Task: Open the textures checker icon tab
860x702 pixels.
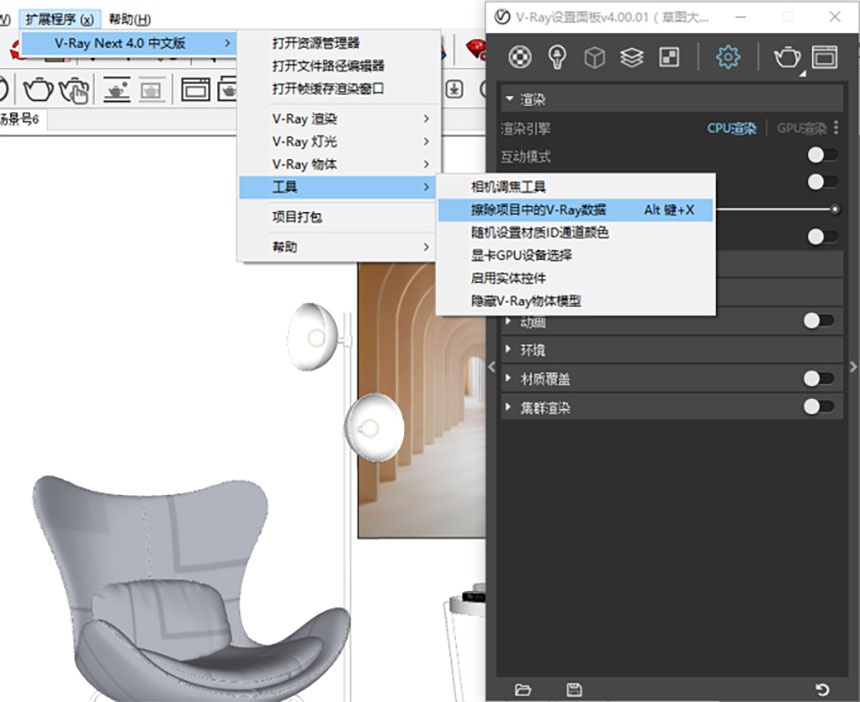Action: (x=669, y=57)
